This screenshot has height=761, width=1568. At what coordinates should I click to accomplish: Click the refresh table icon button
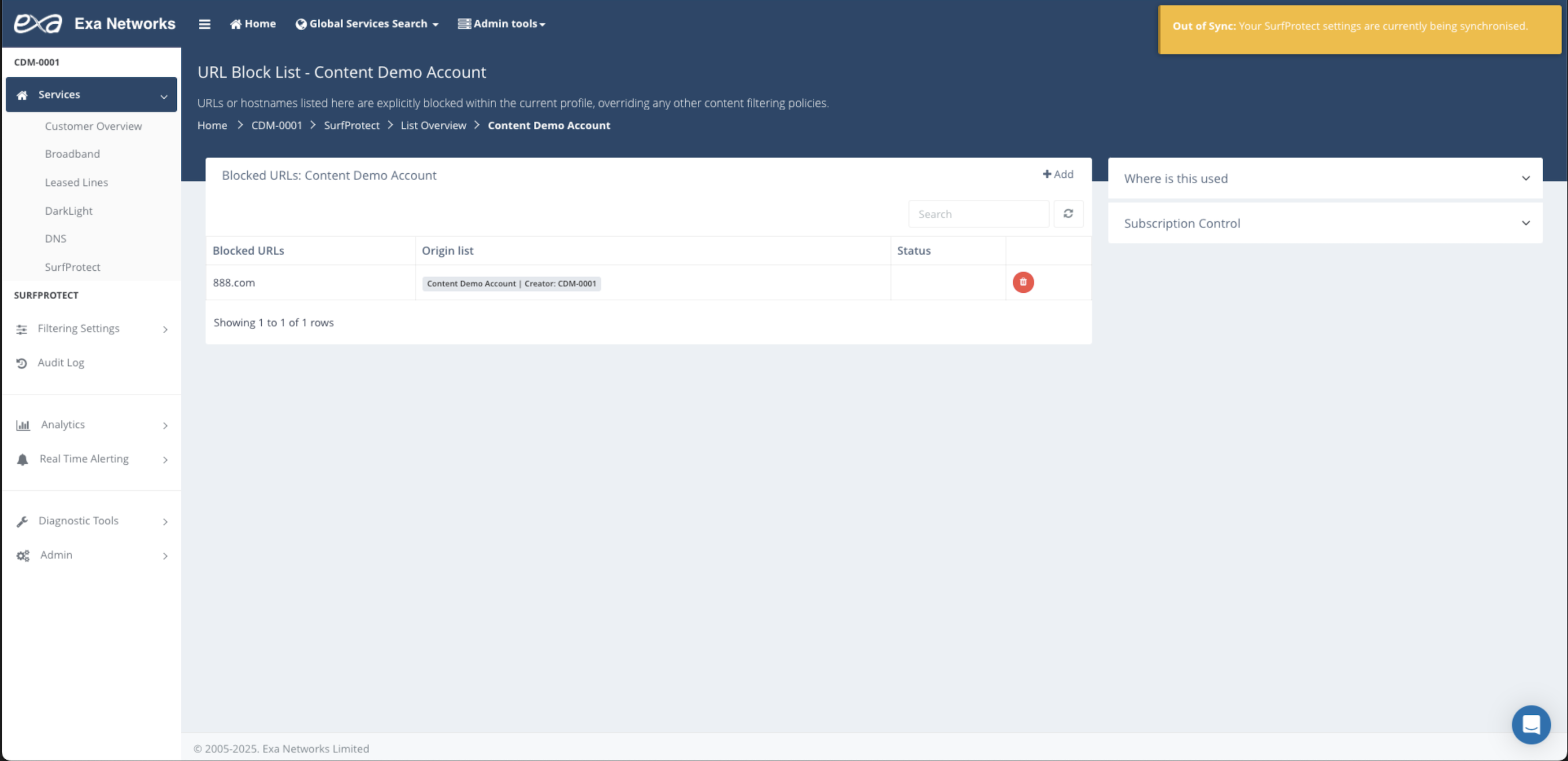pyautogui.click(x=1068, y=214)
